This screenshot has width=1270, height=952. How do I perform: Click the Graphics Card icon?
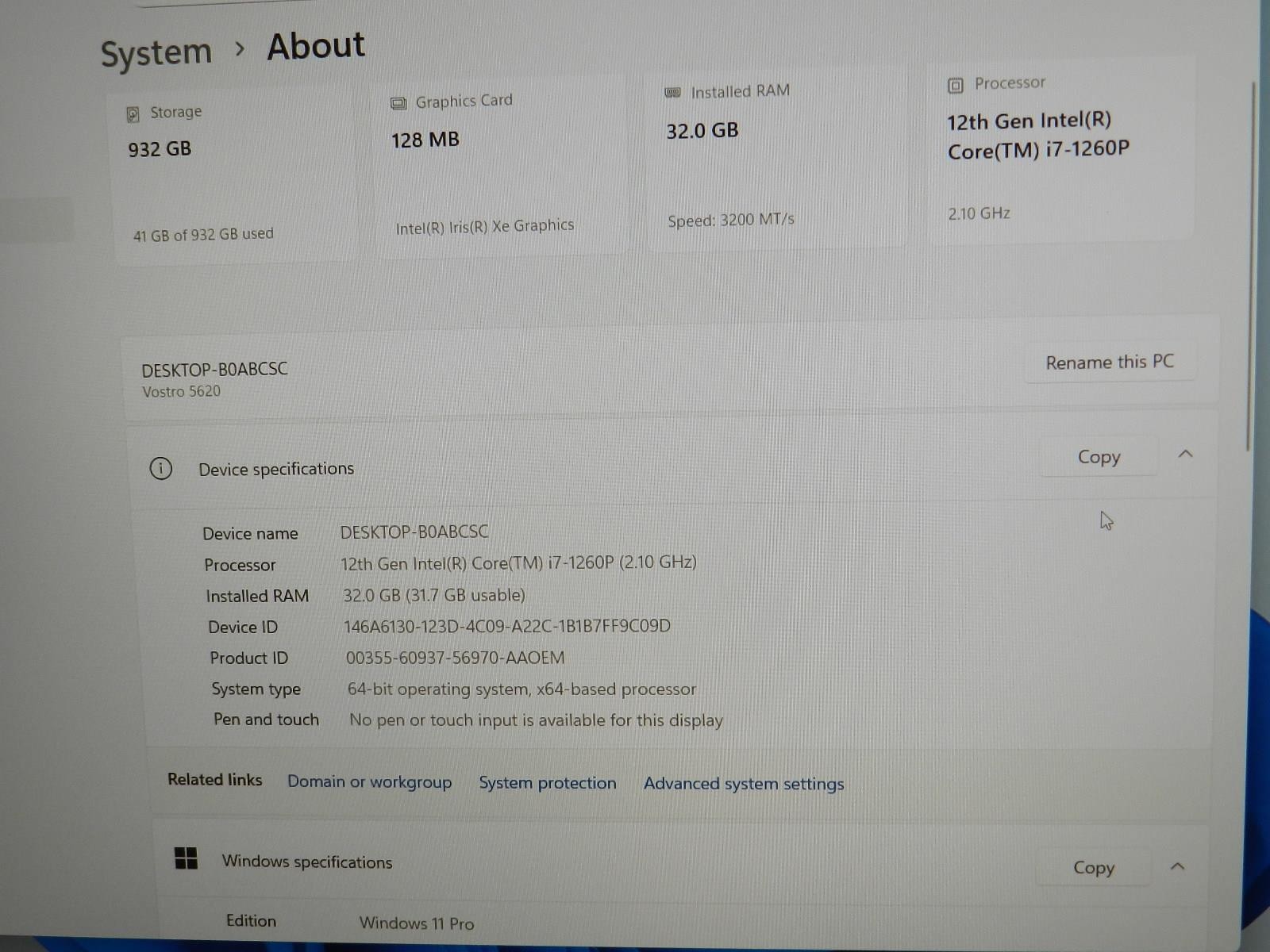point(398,104)
